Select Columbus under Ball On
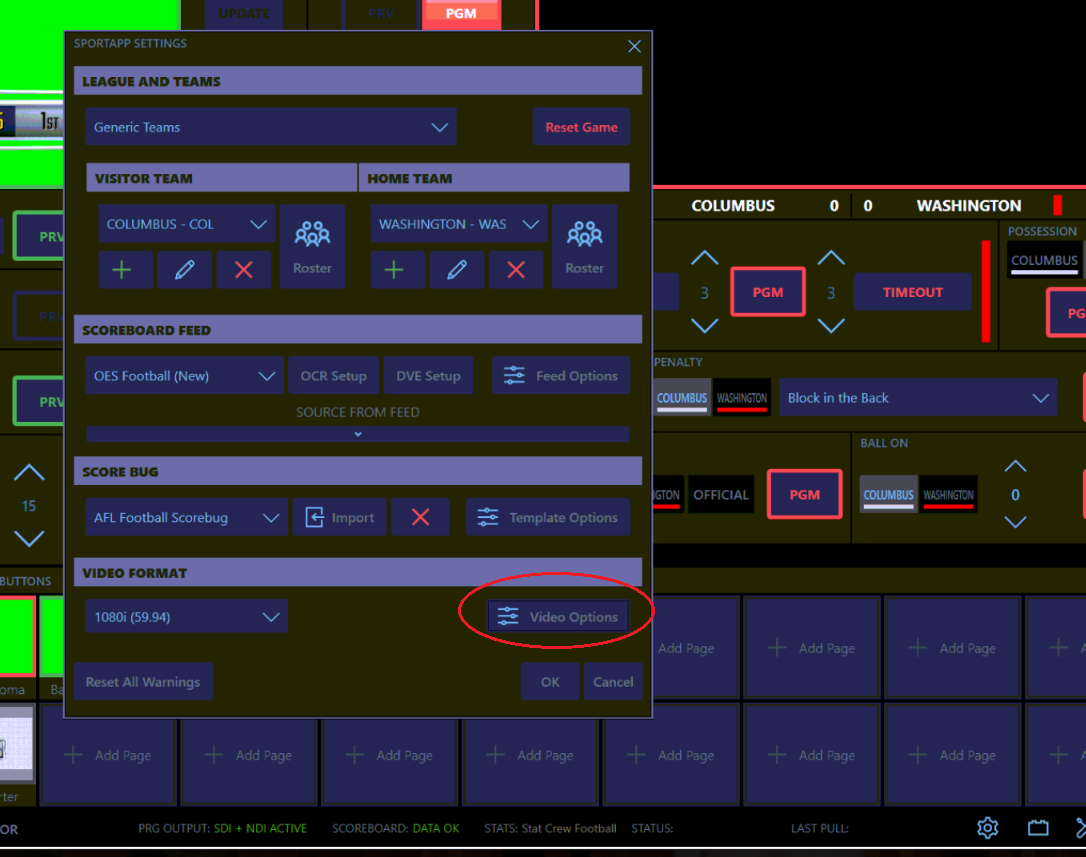The width and height of the screenshot is (1086, 857). [x=888, y=495]
